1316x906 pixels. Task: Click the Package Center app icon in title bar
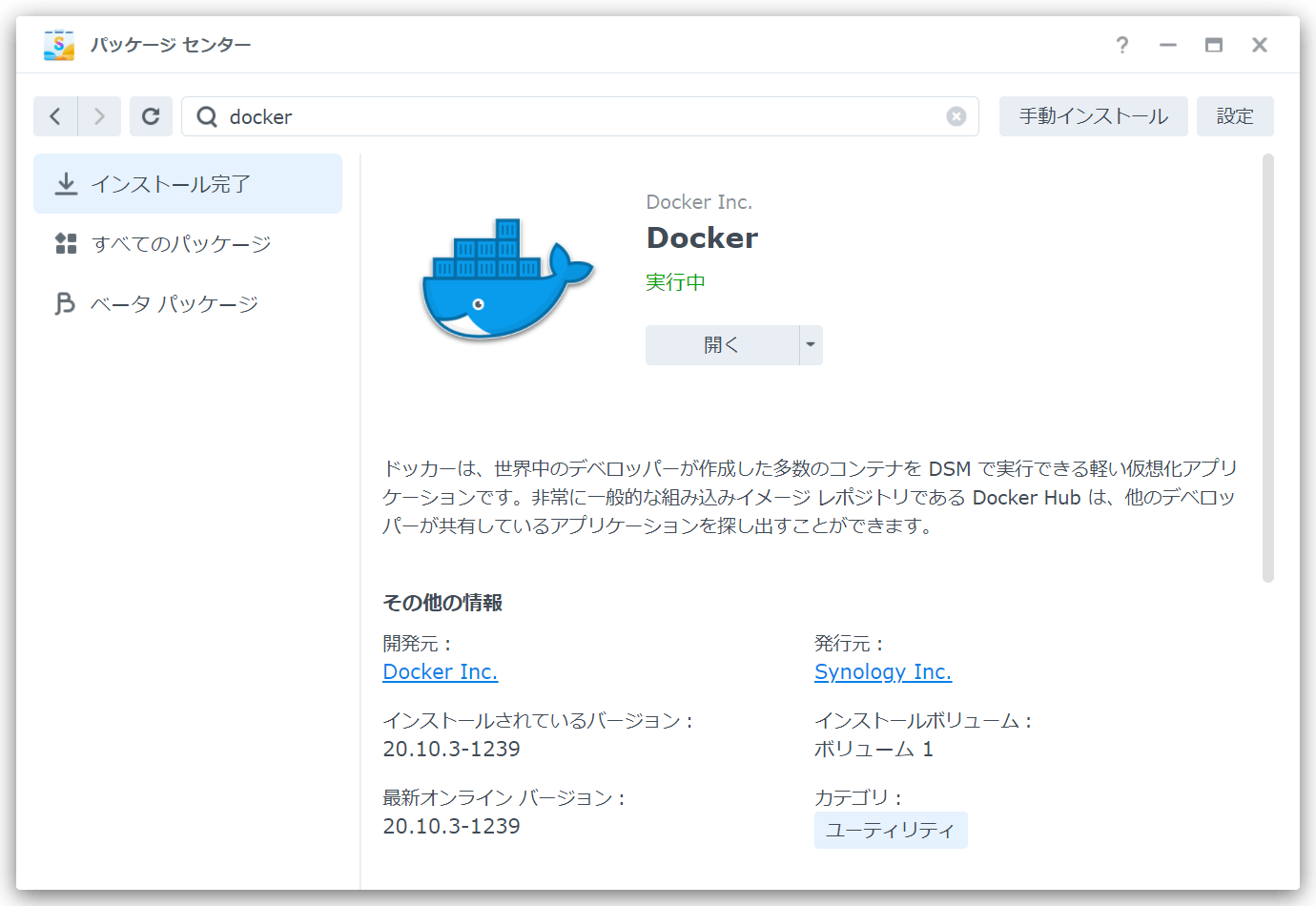pos(59,45)
